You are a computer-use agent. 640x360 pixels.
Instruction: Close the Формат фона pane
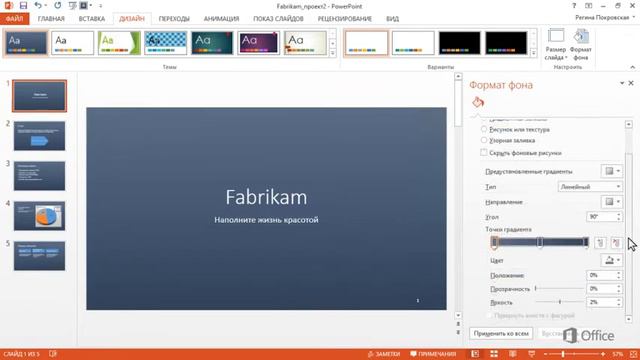coord(631,83)
